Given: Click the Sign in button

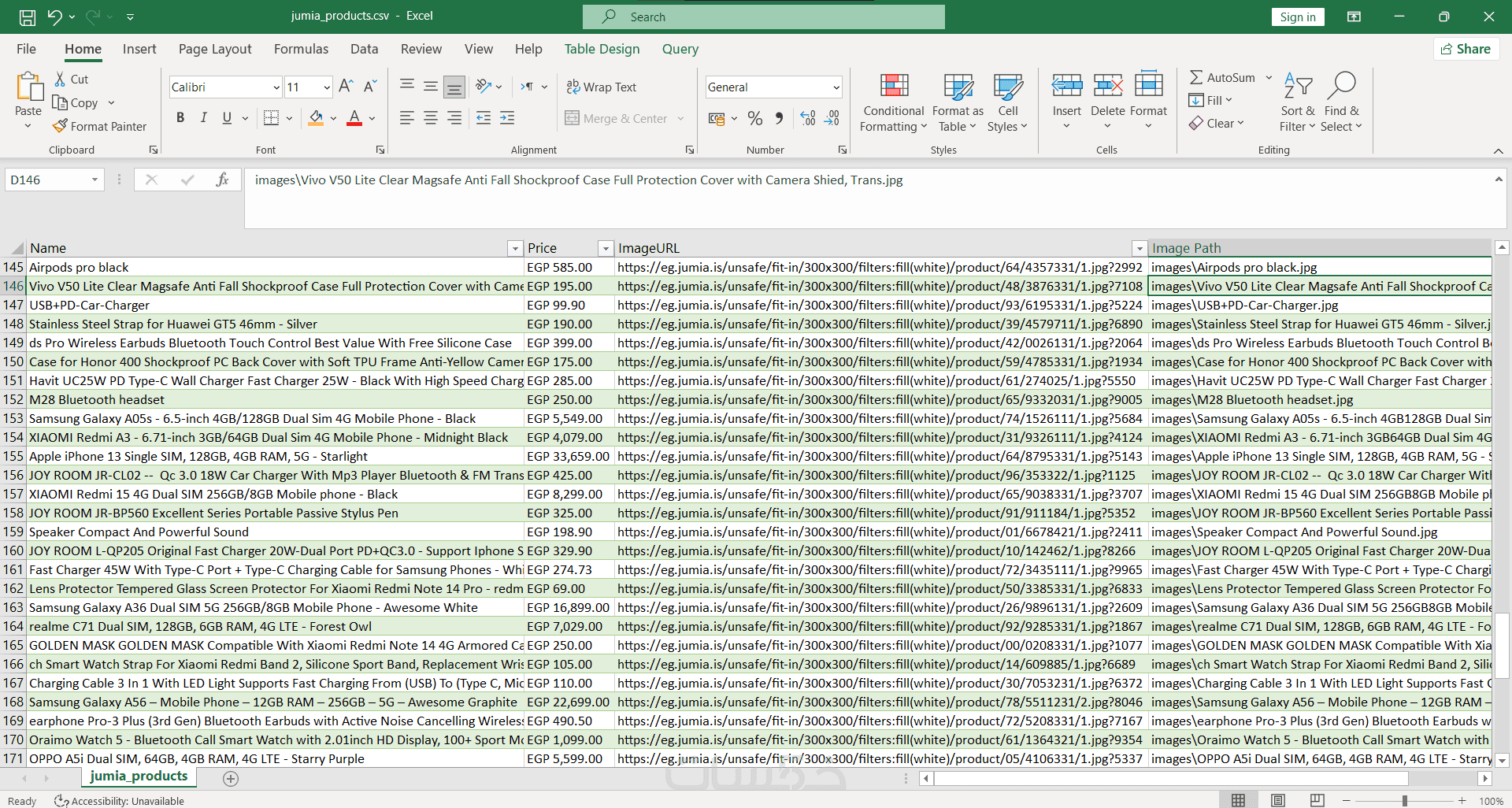Looking at the screenshot, I should [x=1298, y=17].
